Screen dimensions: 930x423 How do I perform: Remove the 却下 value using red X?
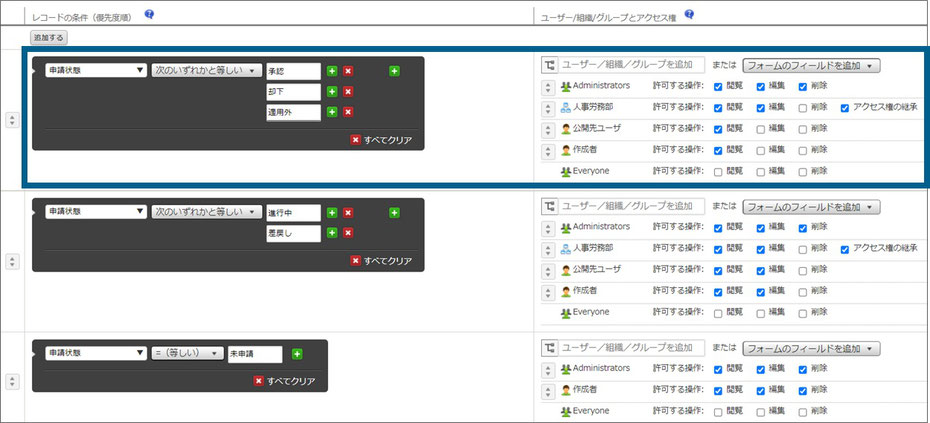[x=348, y=92]
